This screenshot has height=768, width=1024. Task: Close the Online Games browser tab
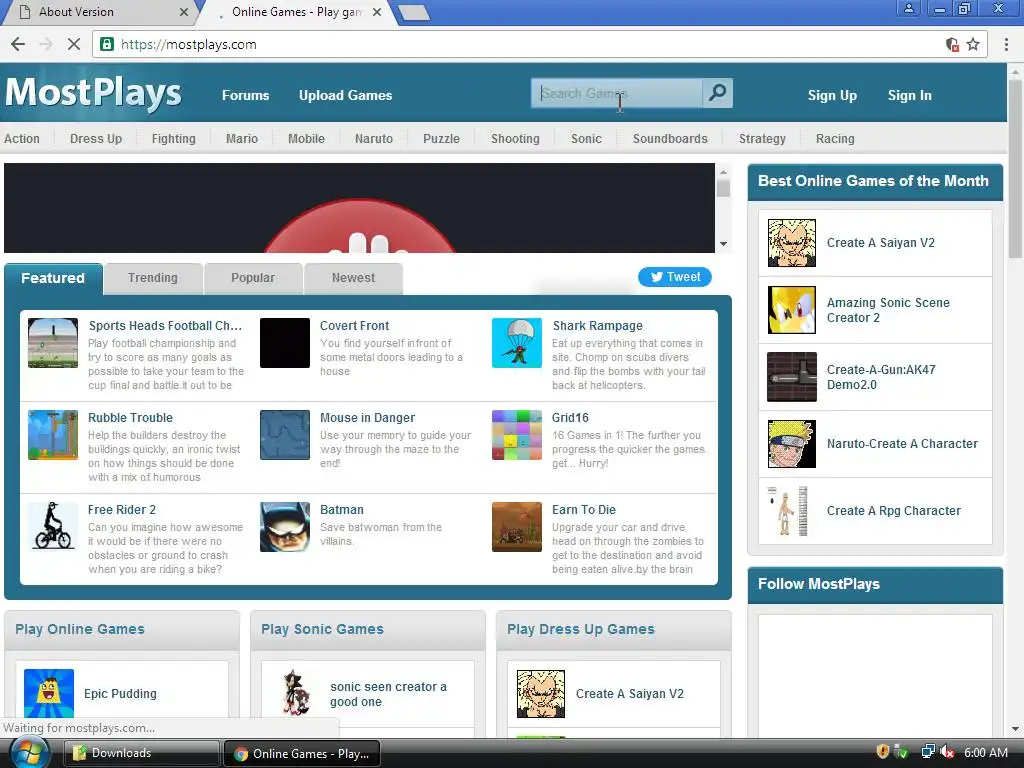pyautogui.click(x=377, y=12)
